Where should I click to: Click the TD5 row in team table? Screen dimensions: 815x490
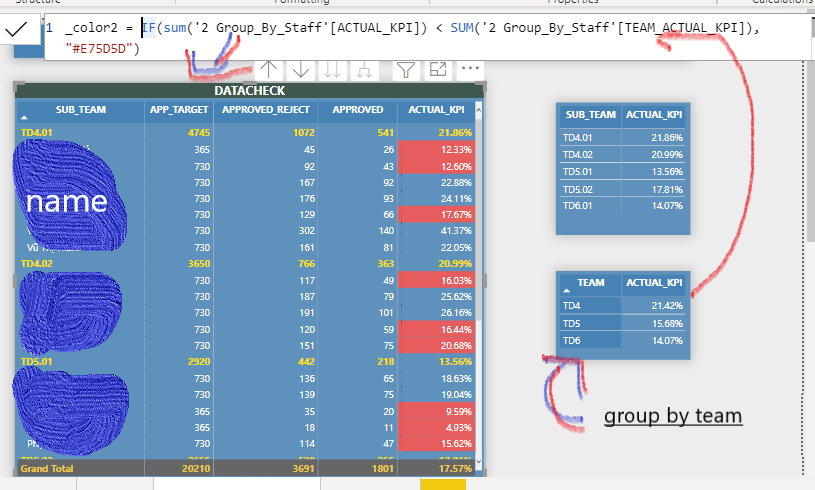pos(623,323)
